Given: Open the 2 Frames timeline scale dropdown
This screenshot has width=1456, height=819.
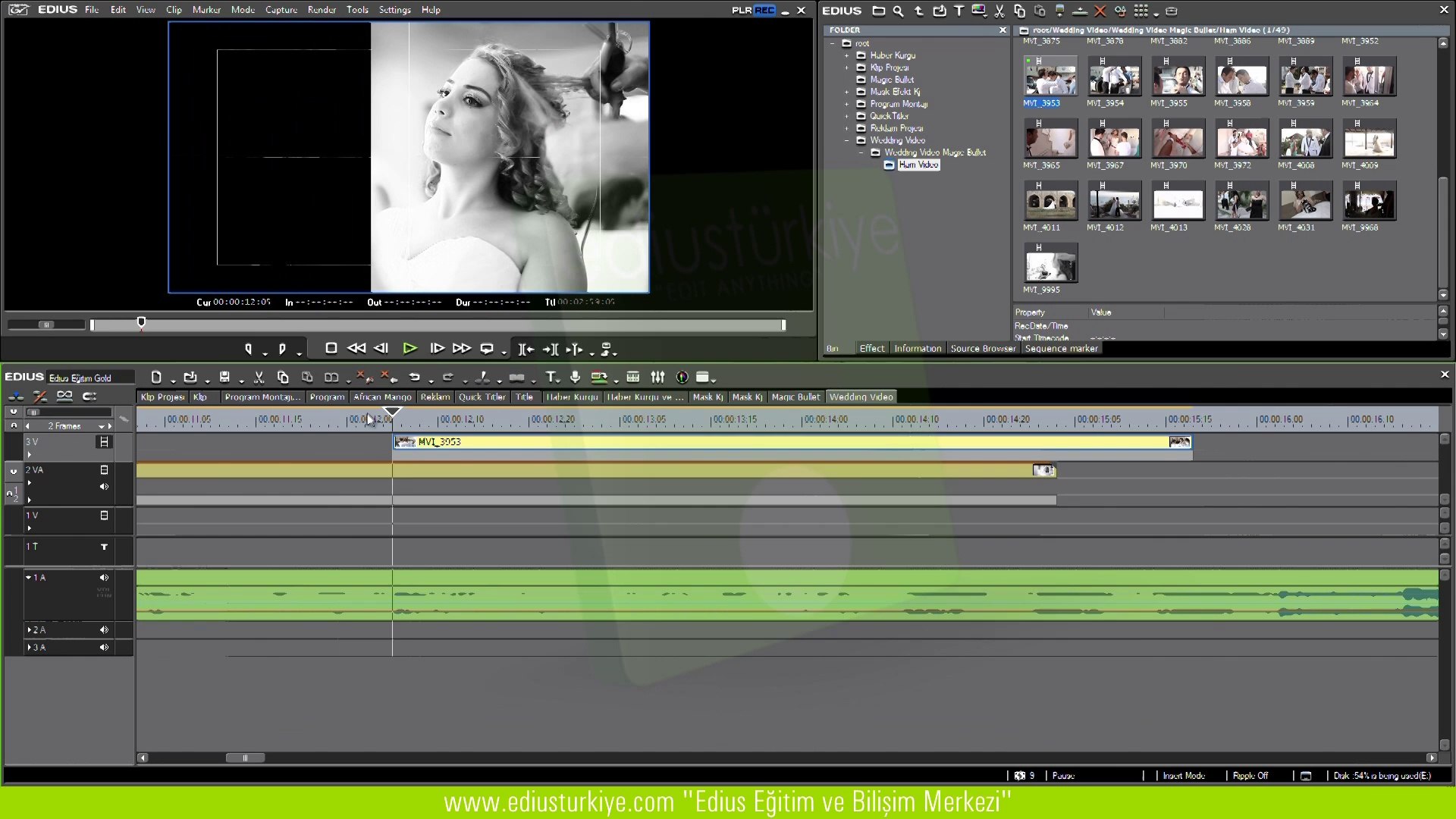Looking at the screenshot, I should point(101,427).
